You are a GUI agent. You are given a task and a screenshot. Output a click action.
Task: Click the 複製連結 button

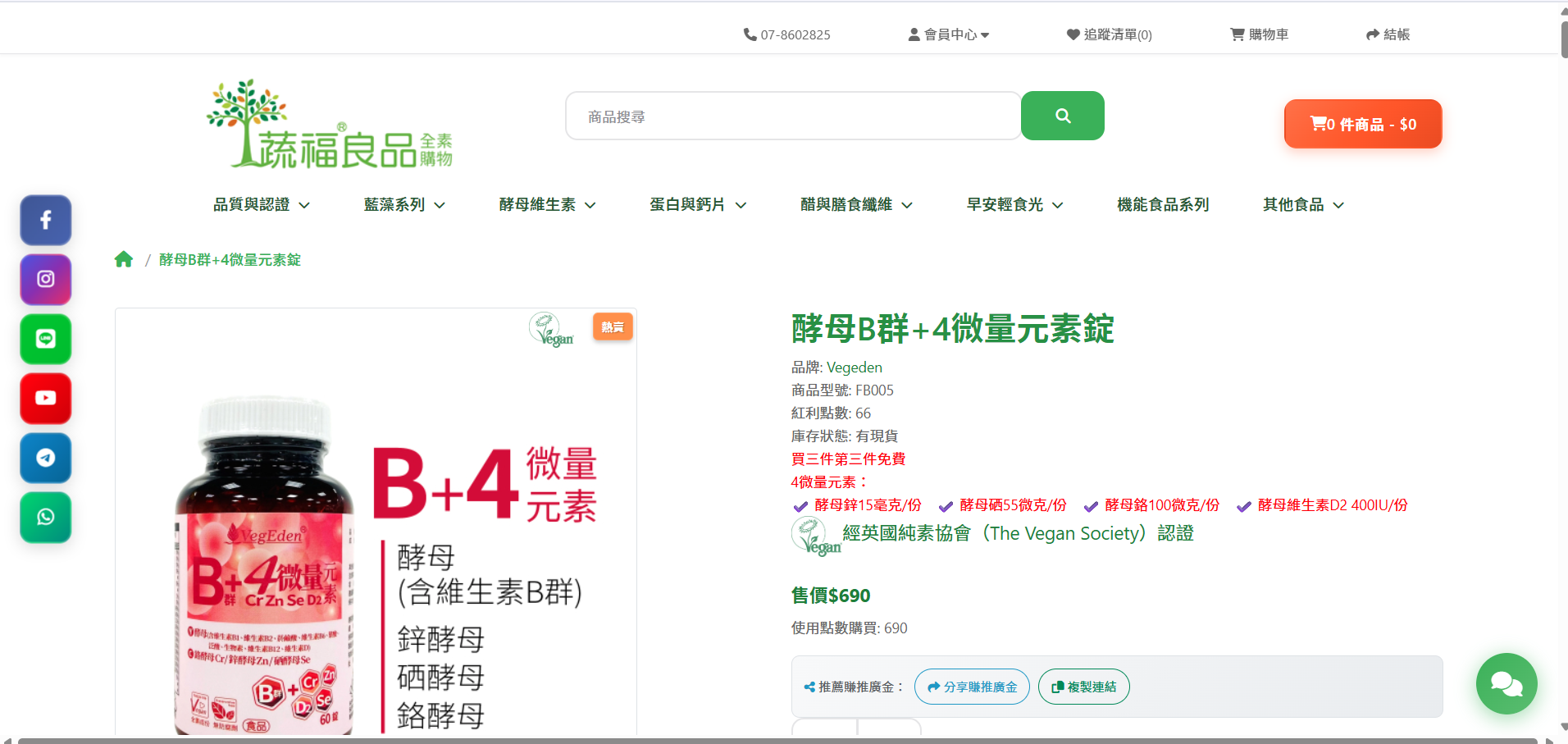click(1083, 687)
